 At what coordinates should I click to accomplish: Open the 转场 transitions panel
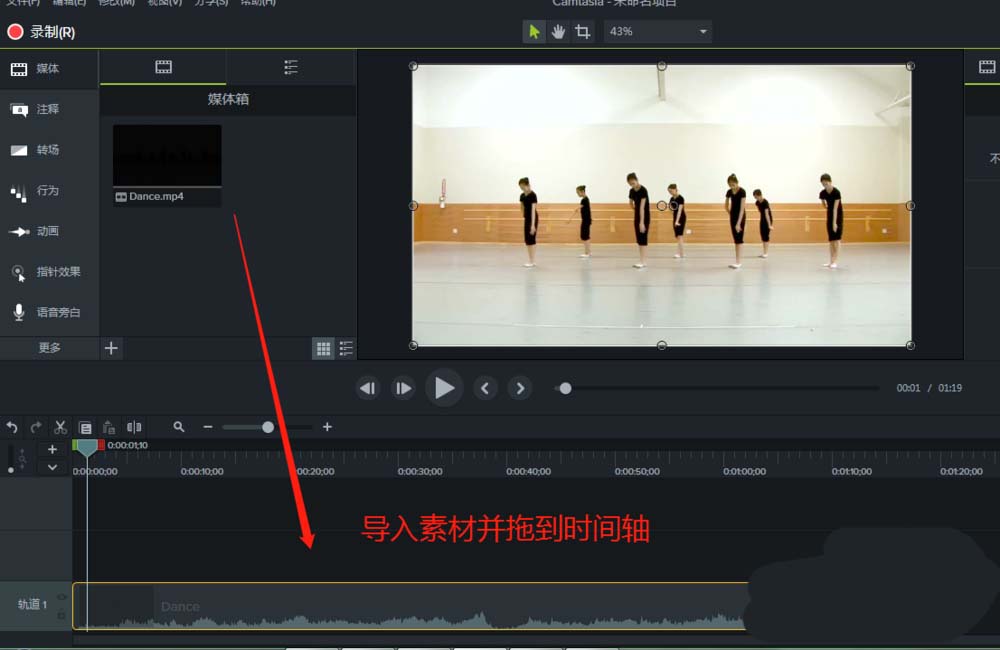pyautogui.click(x=48, y=150)
